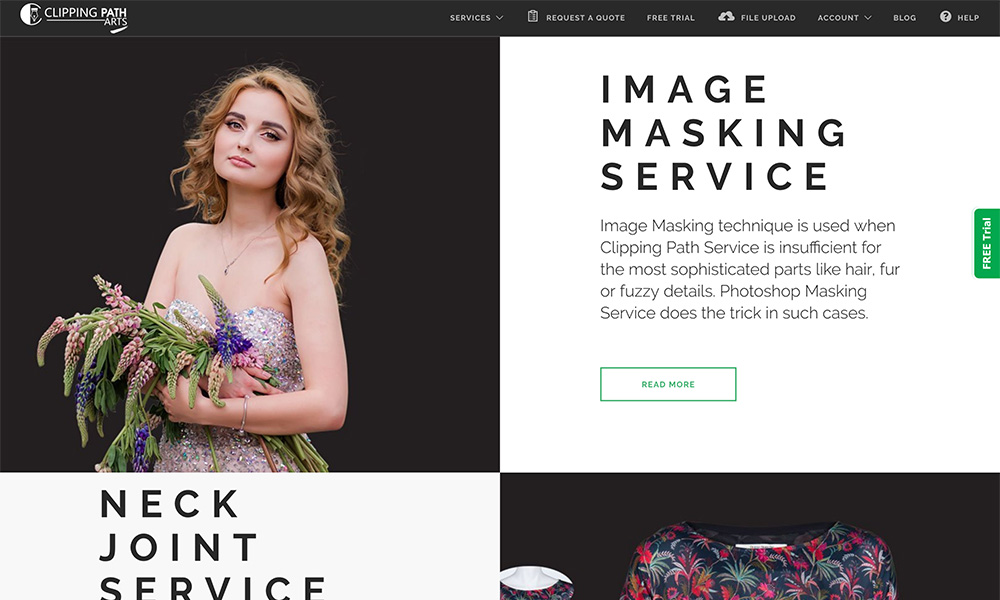
Task: Click the question mark help icon
Action: (x=945, y=17)
